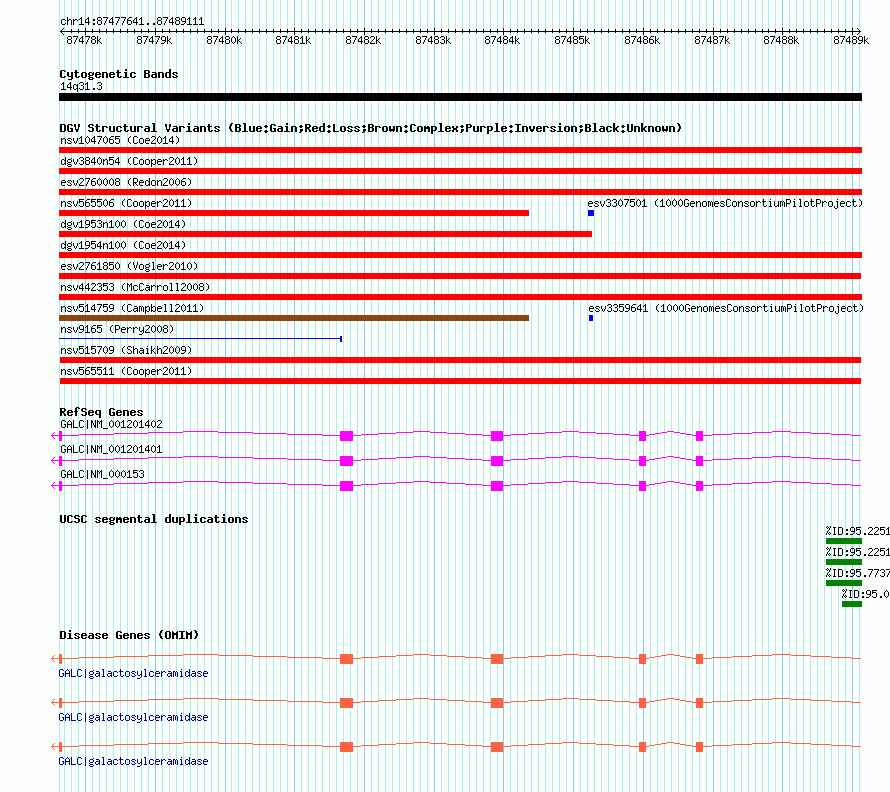Open variant dgv1954n100 (Coe2014) label
Viewport: 890px width, 792px height.
(x=123, y=245)
